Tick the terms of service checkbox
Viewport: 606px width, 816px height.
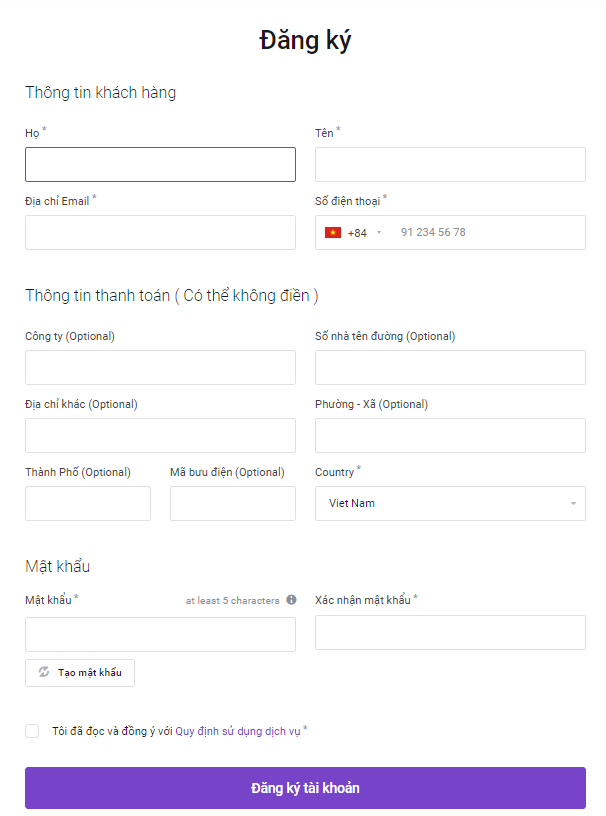[32, 731]
